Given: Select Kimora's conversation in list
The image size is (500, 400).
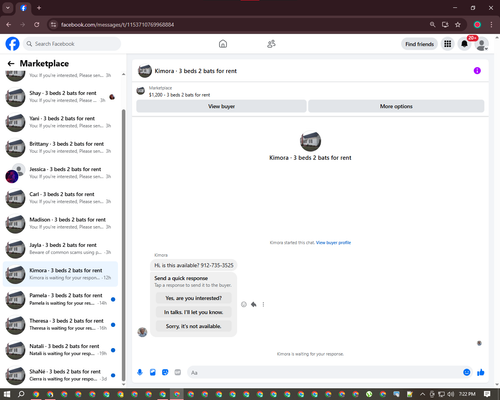Looking at the screenshot, I should (x=60, y=274).
